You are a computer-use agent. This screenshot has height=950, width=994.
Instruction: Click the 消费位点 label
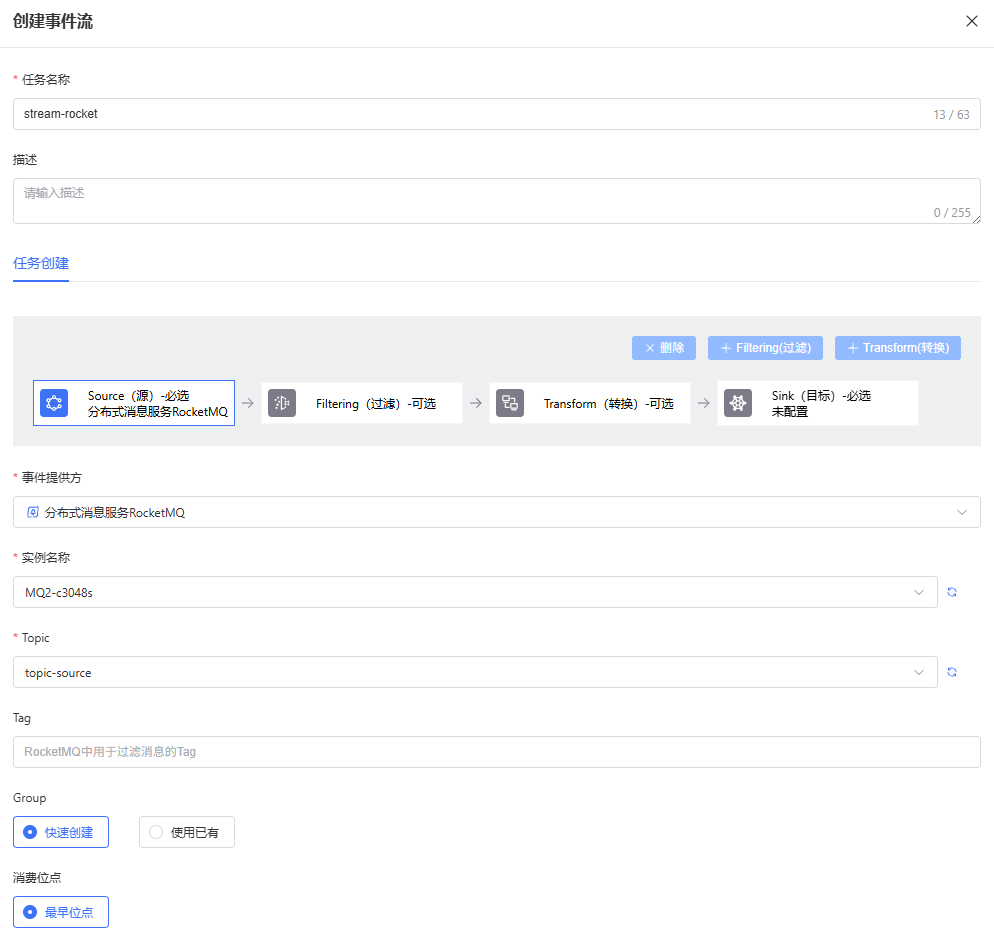tap(37, 878)
